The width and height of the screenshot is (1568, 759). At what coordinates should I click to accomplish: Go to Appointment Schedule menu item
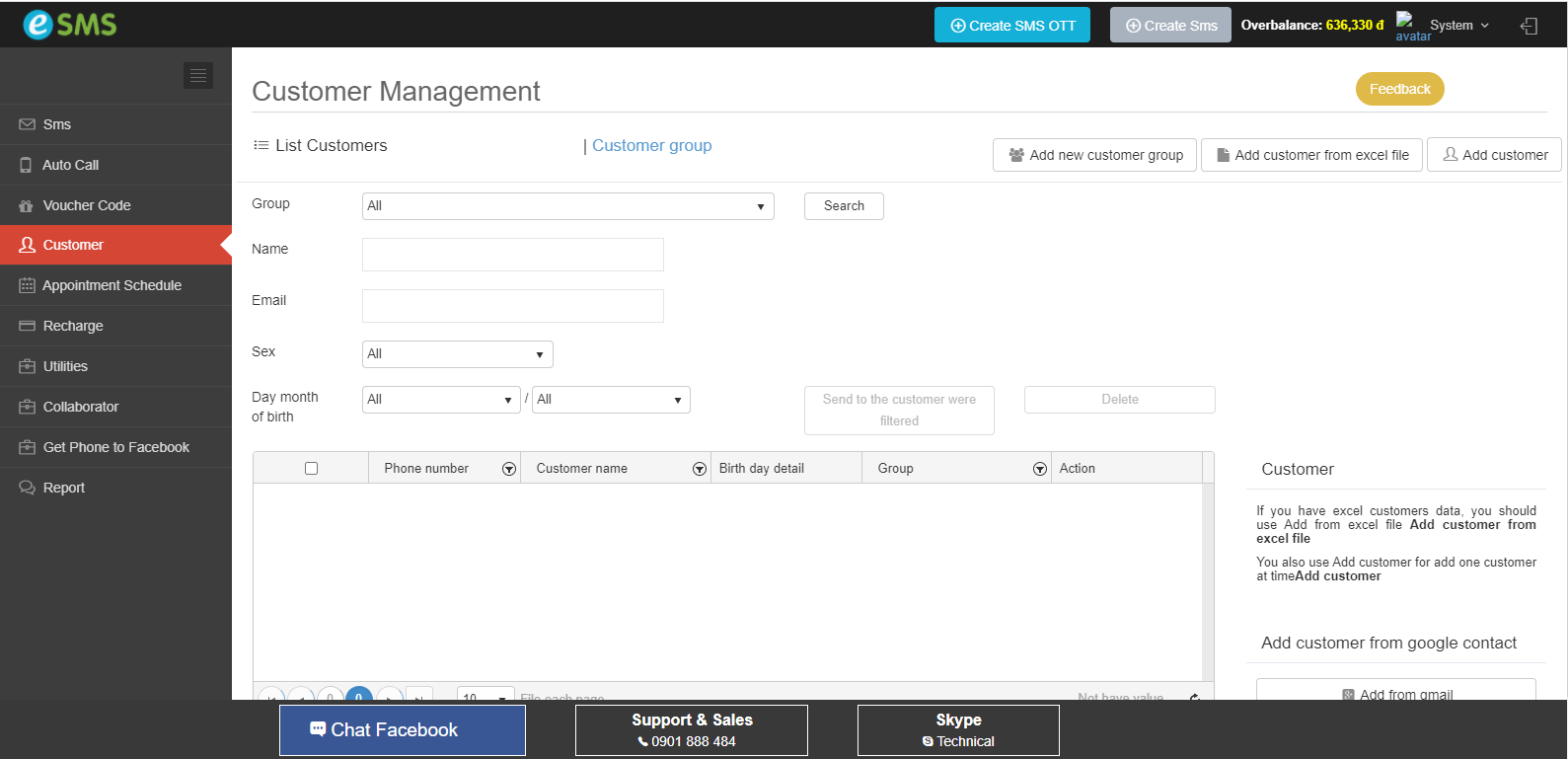coord(112,285)
